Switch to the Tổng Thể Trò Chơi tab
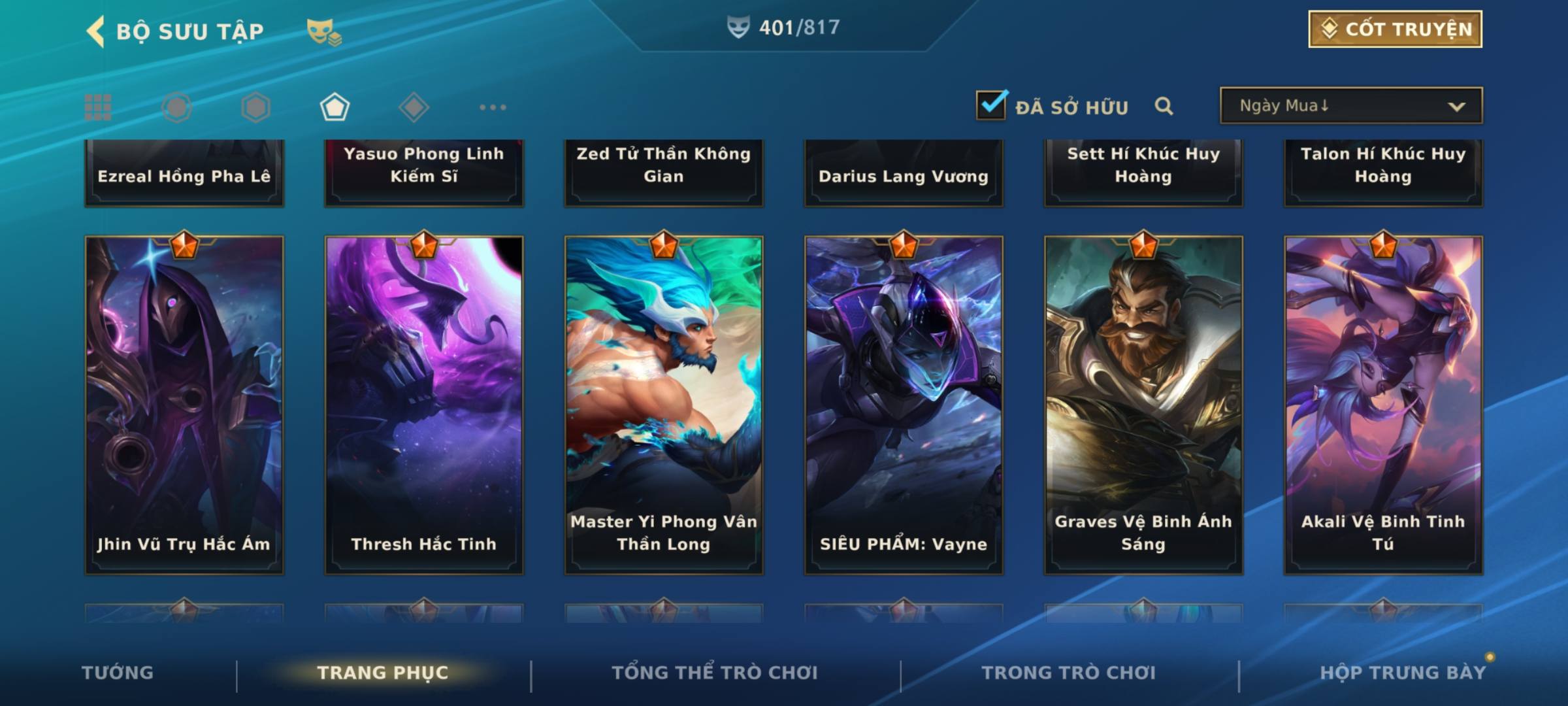This screenshot has height=706, width=1568. coord(715,673)
